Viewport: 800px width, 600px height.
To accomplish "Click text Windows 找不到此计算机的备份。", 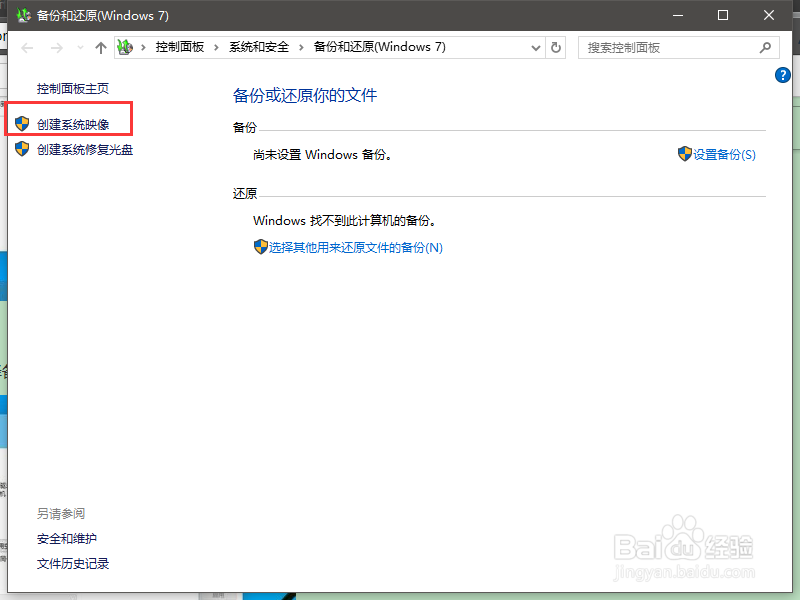I will pos(344,221).
